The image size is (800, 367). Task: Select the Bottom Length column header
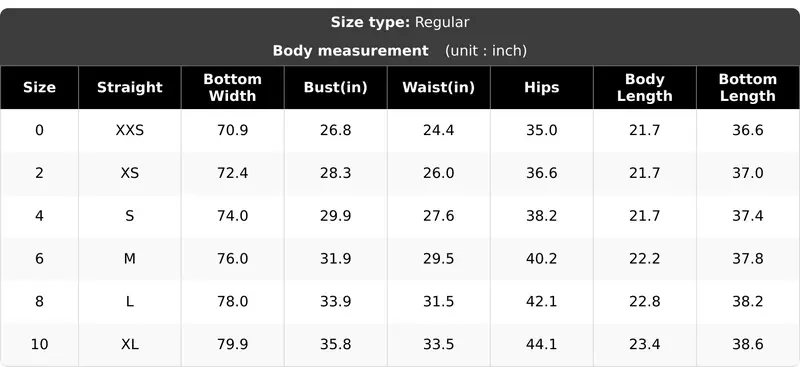pyautogui.click(x=748, y=87)
